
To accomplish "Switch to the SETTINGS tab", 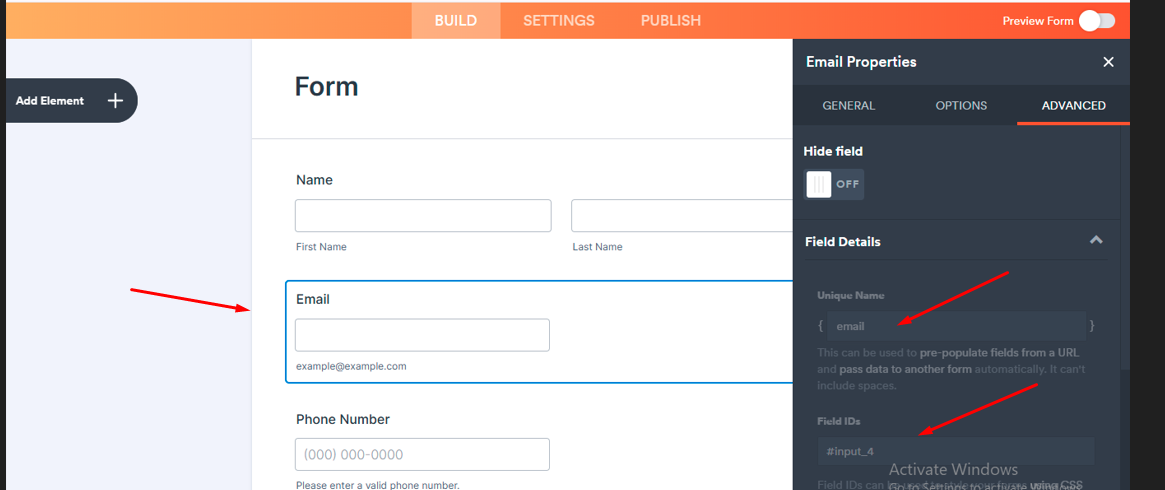I will tap(558, 20).
